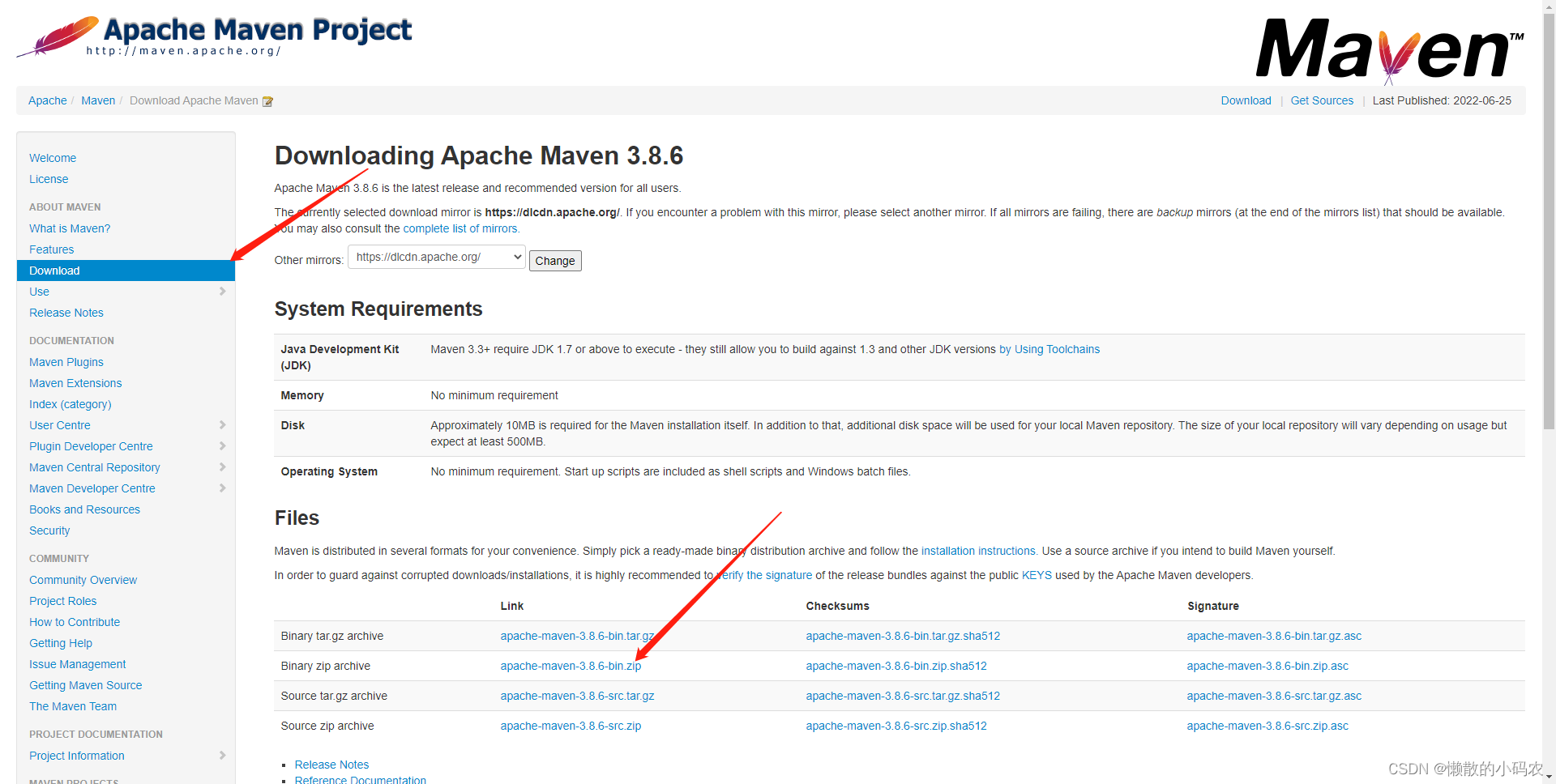Viewport: 1556px width, 784px height.
Task: Expand the Project Information section
Action: point(223,755)
